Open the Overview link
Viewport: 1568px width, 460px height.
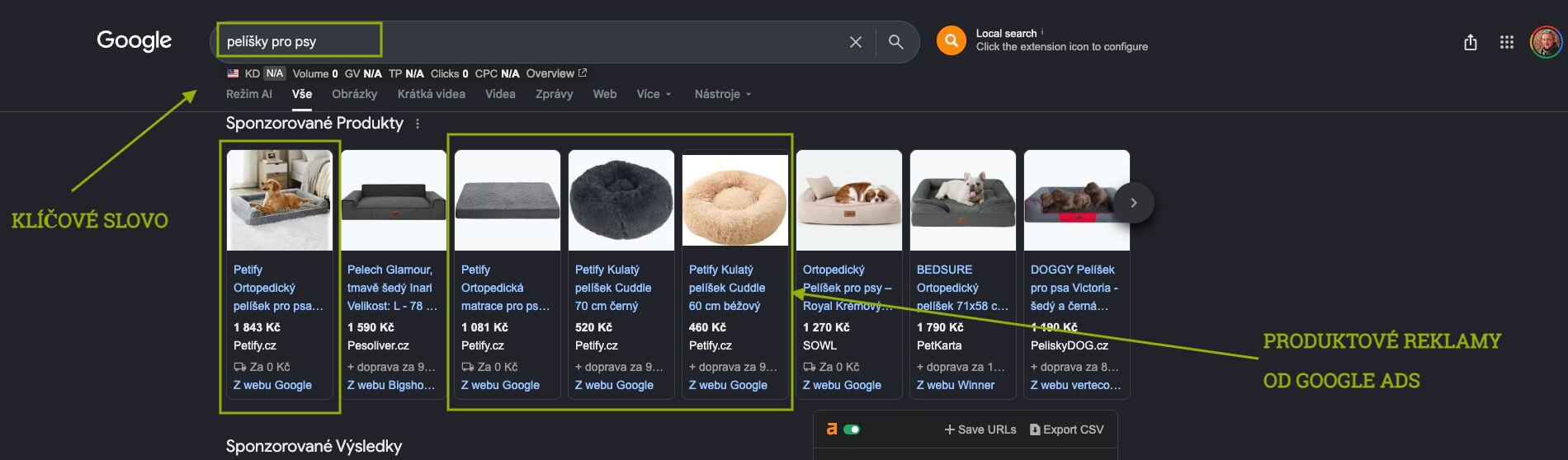pyautogui.click(x=550, y=73)
